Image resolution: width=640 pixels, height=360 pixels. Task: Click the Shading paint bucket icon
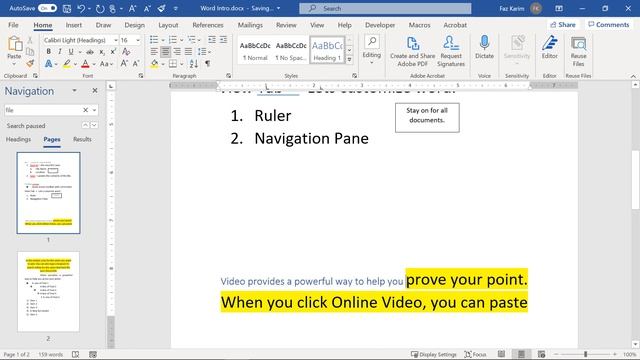(x=154, y=64)
